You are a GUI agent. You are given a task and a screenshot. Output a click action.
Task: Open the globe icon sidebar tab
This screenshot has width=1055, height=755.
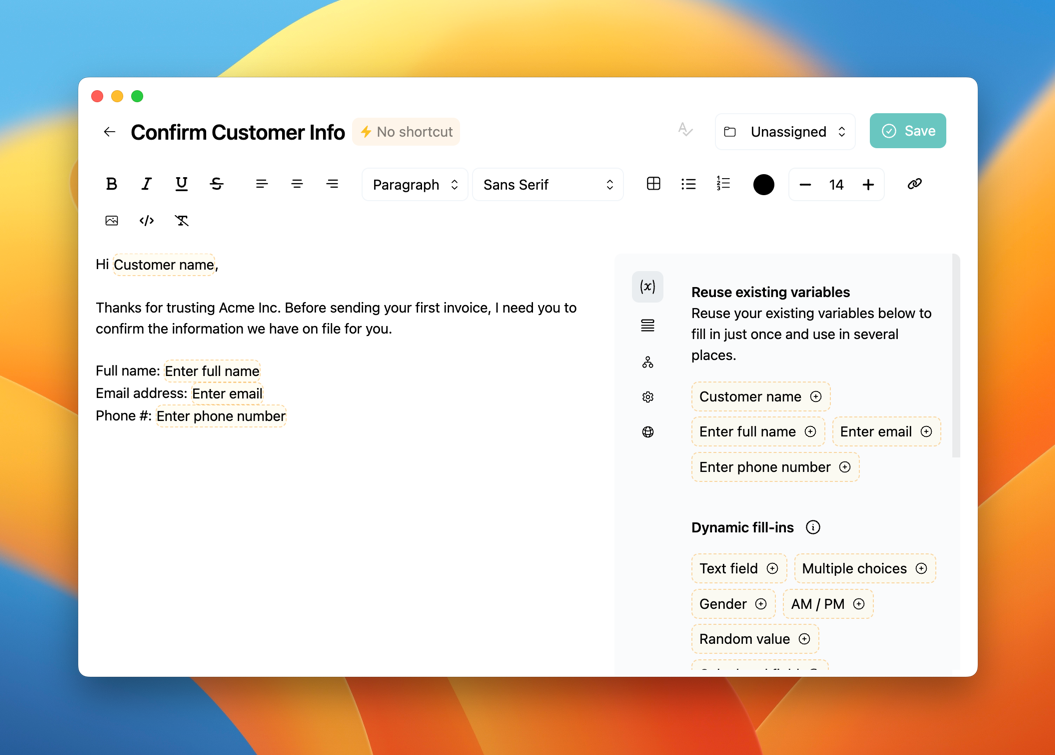647,432
